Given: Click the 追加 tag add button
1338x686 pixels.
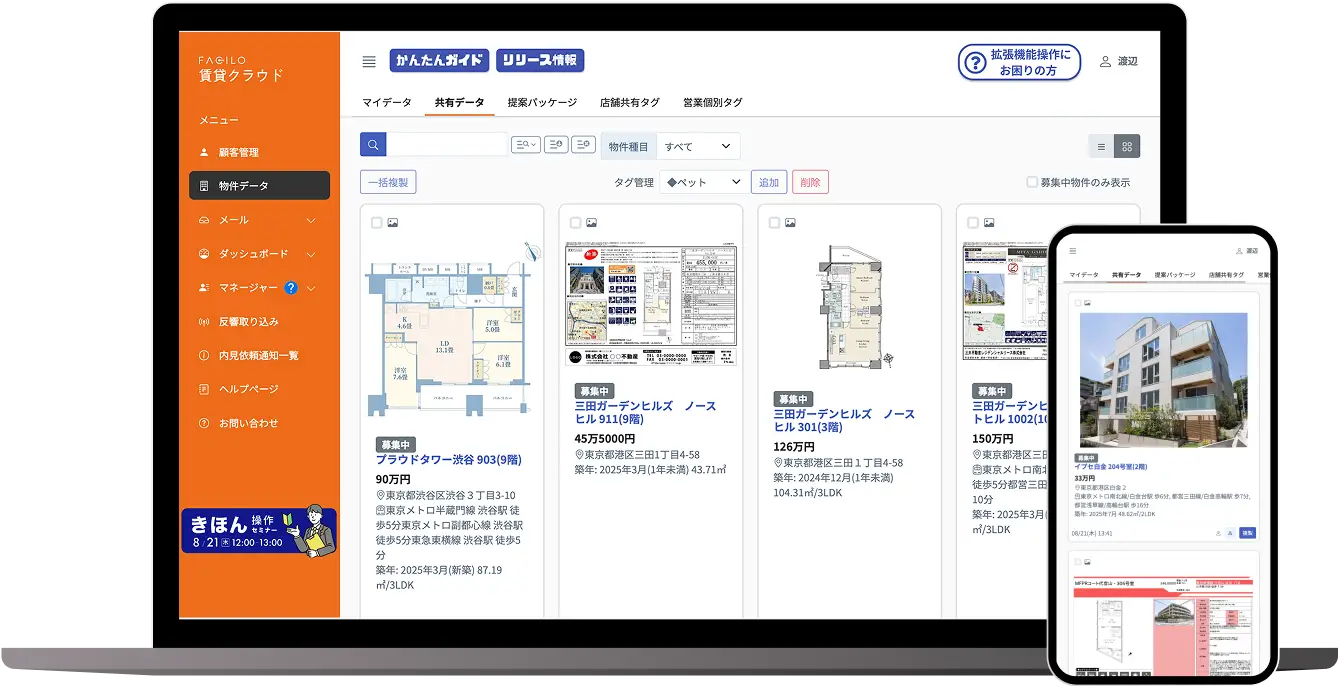Looking at the screenshot, I should (769, 182).
